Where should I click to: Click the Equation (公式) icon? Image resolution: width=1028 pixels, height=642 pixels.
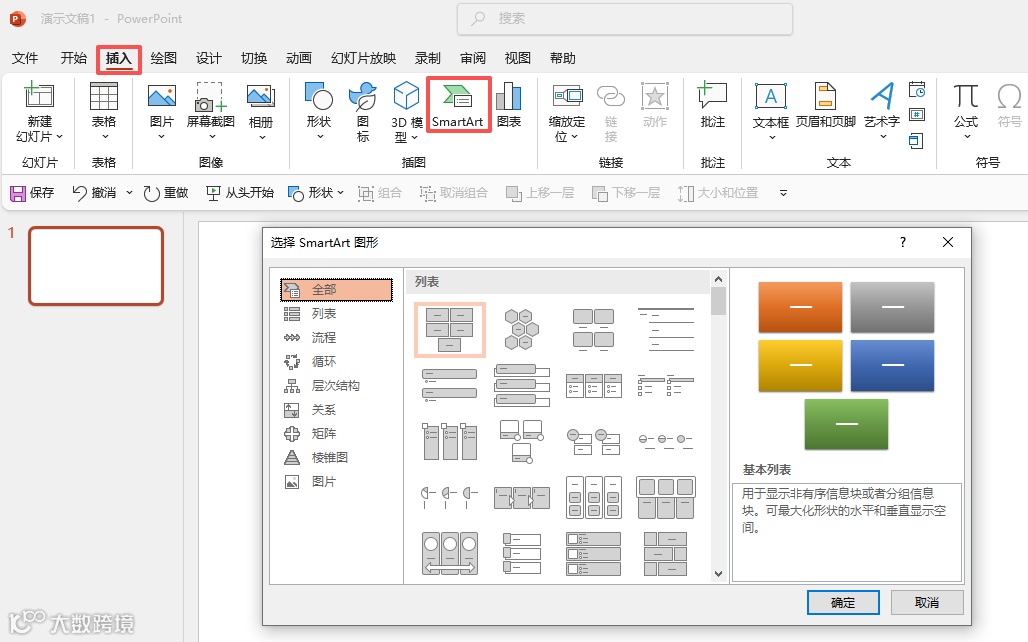(x=966, y=96)
